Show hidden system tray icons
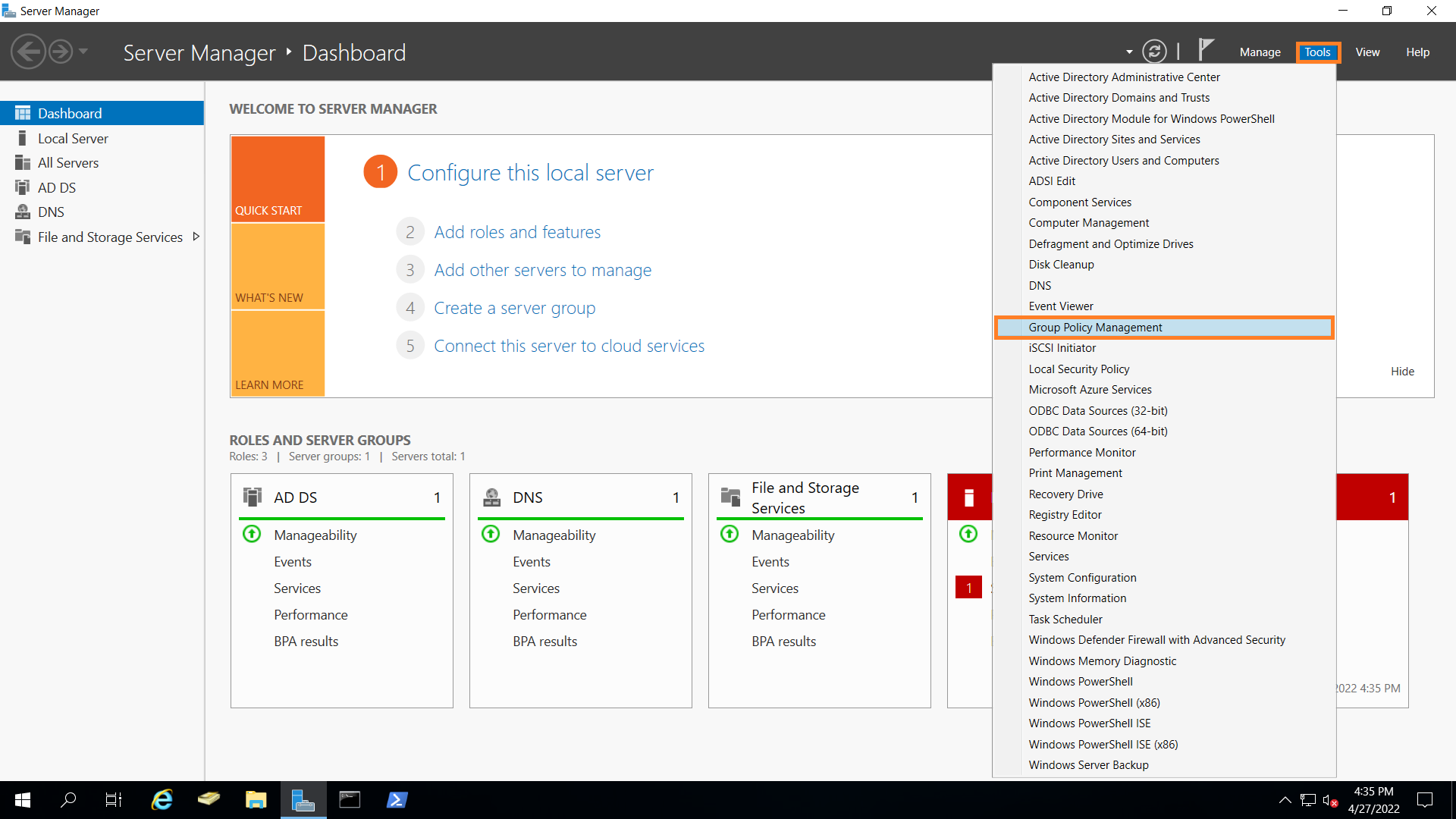Viewport: 1456px width, 819px height. coord(1285,799)
